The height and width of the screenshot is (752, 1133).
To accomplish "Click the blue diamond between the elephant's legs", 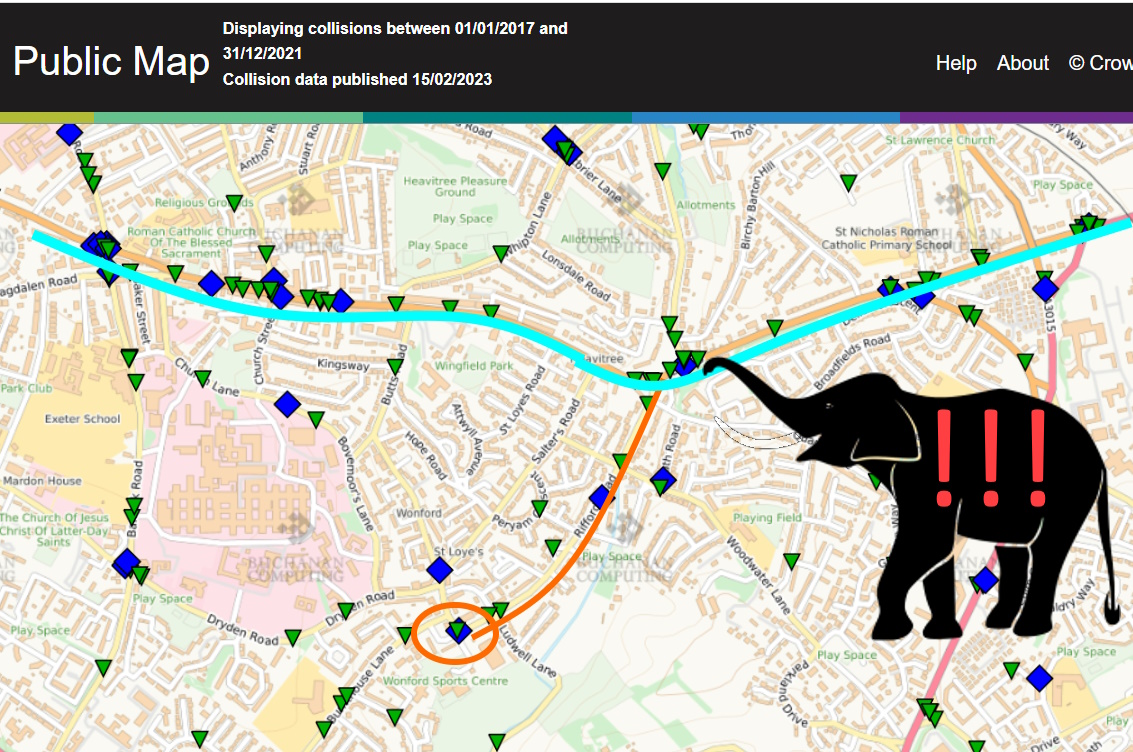I will (984, 580).
